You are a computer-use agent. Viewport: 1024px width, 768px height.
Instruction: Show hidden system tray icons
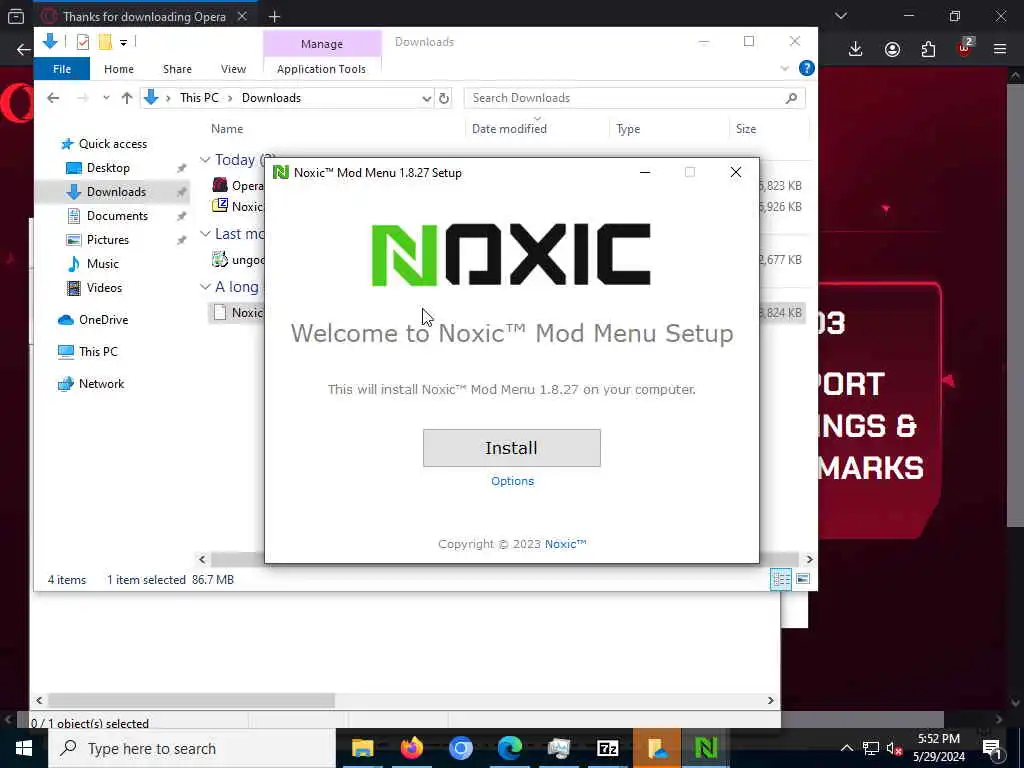(x=846, y=748)
